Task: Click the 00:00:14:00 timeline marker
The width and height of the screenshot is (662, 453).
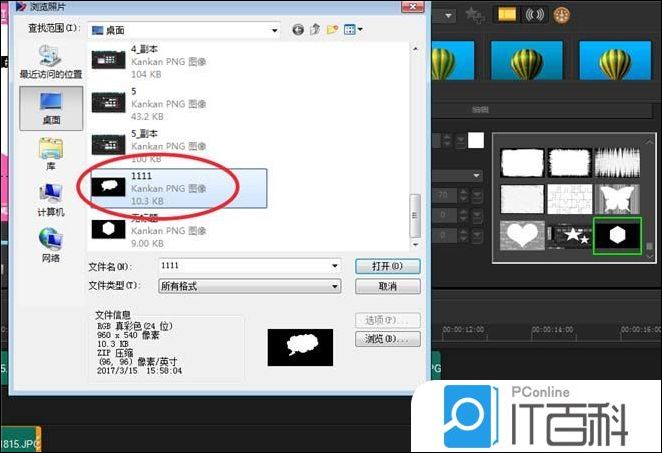Action: coord(552,329)
